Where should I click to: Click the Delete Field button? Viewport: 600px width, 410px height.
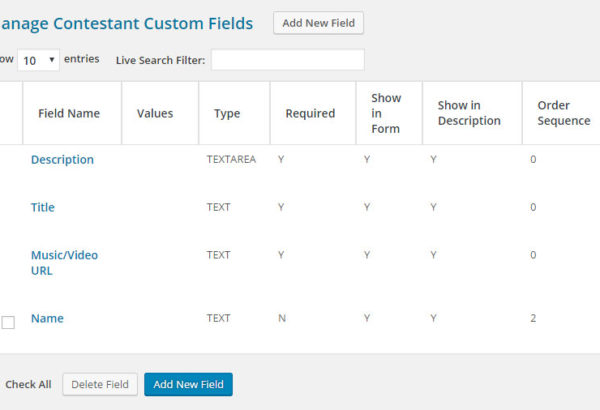pyautogui.click(x=100, y=384)
